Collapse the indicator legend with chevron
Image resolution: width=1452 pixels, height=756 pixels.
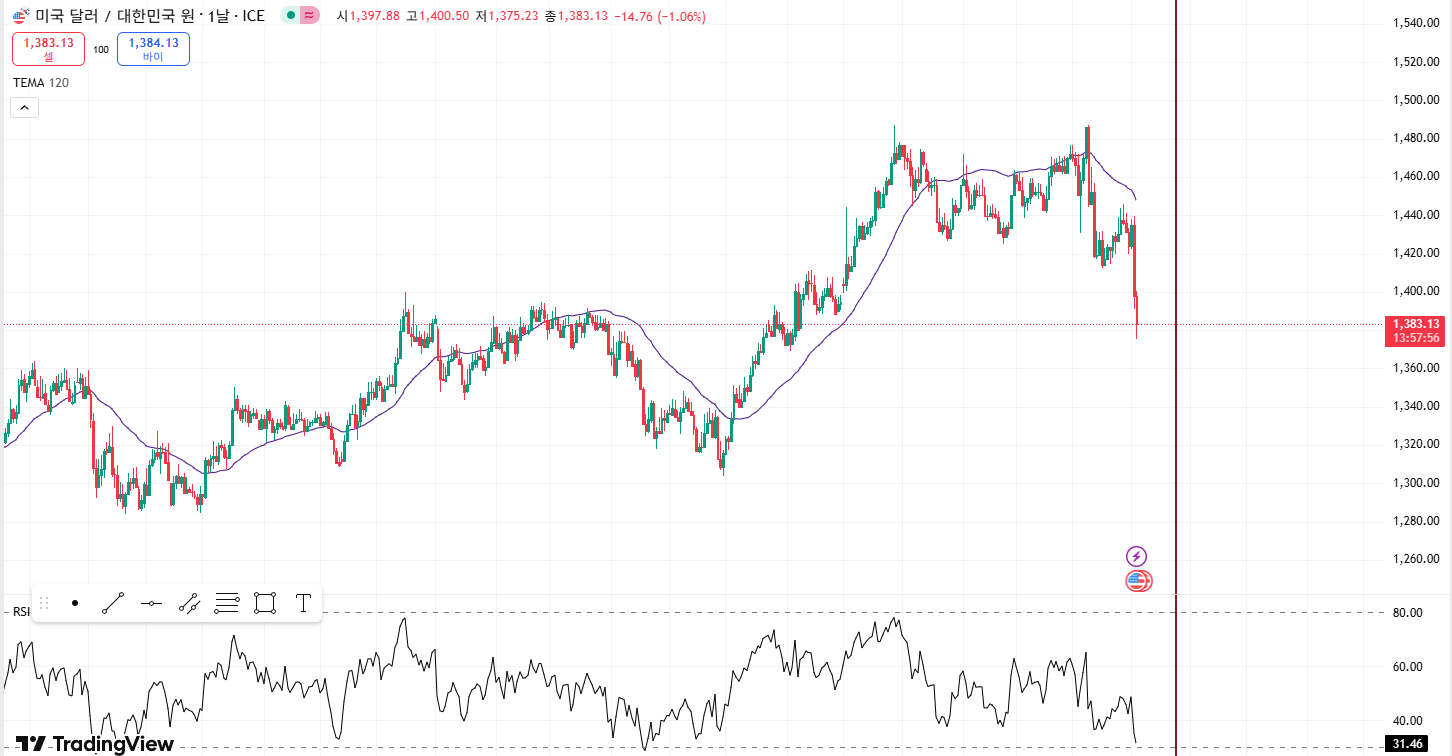[24, 107]
